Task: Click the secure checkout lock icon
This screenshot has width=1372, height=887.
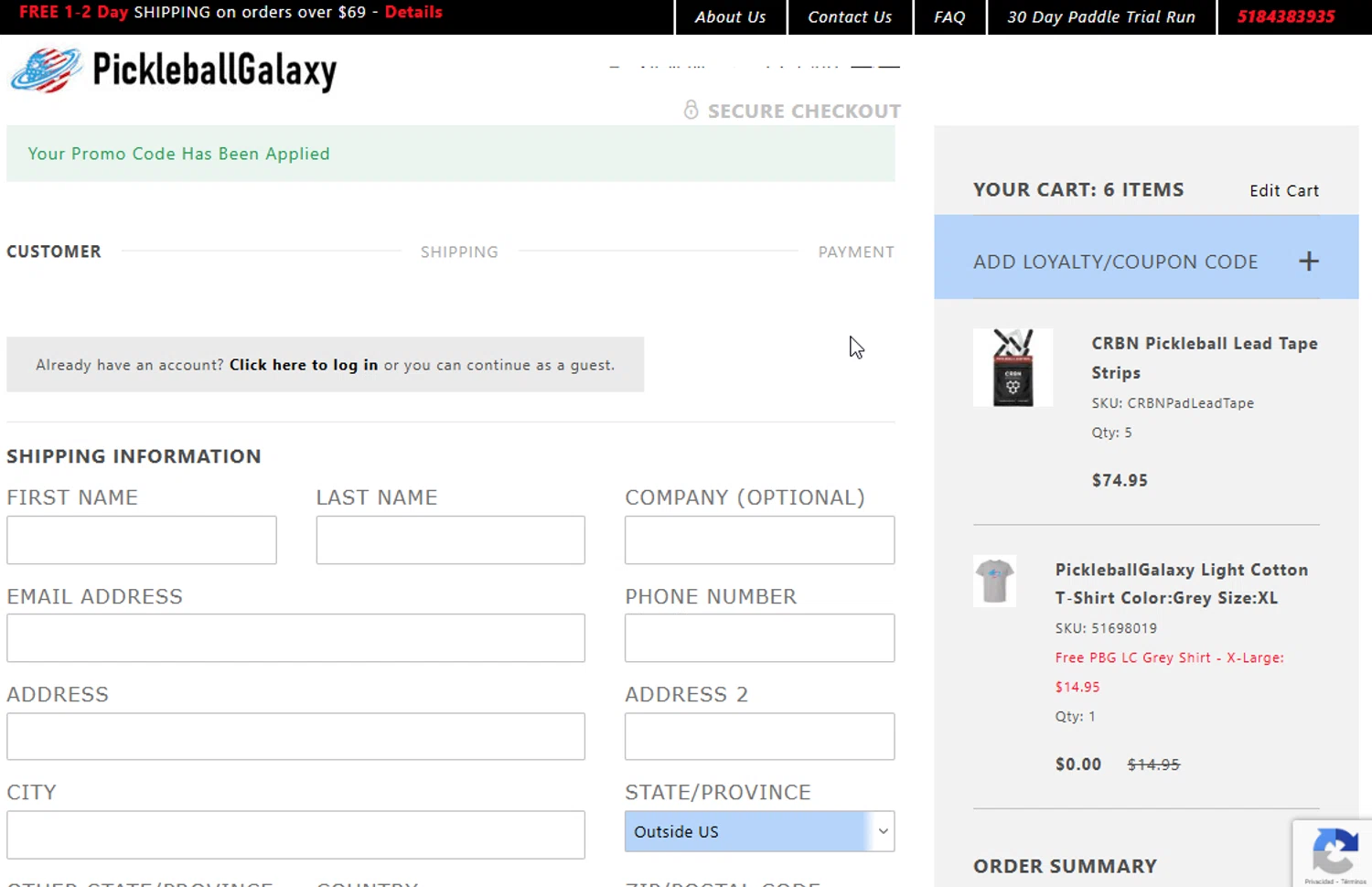Action: point(691,110)
